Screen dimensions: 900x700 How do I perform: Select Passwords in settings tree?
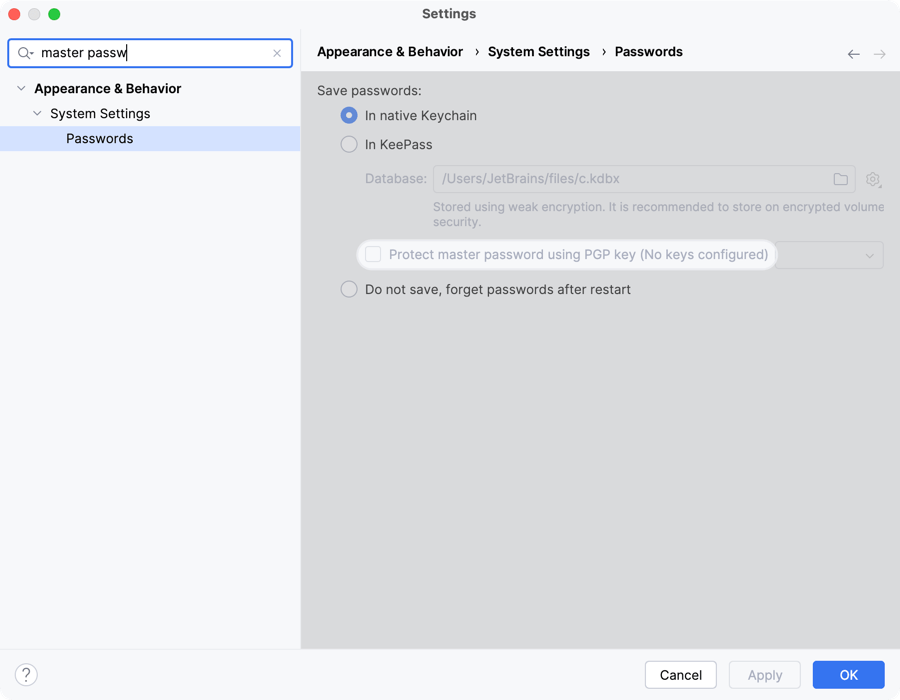pyautogui.click(x=100, y=139)
